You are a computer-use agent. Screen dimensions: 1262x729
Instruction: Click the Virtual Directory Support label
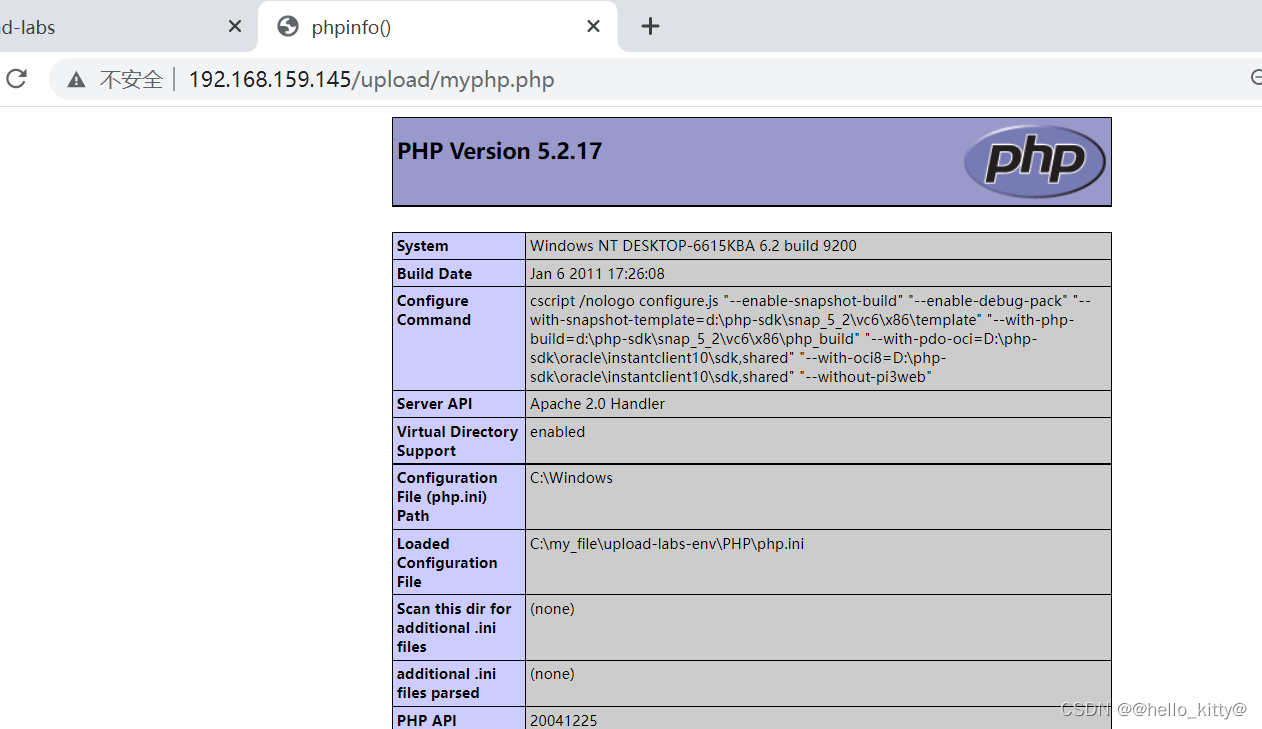[457, 441]
